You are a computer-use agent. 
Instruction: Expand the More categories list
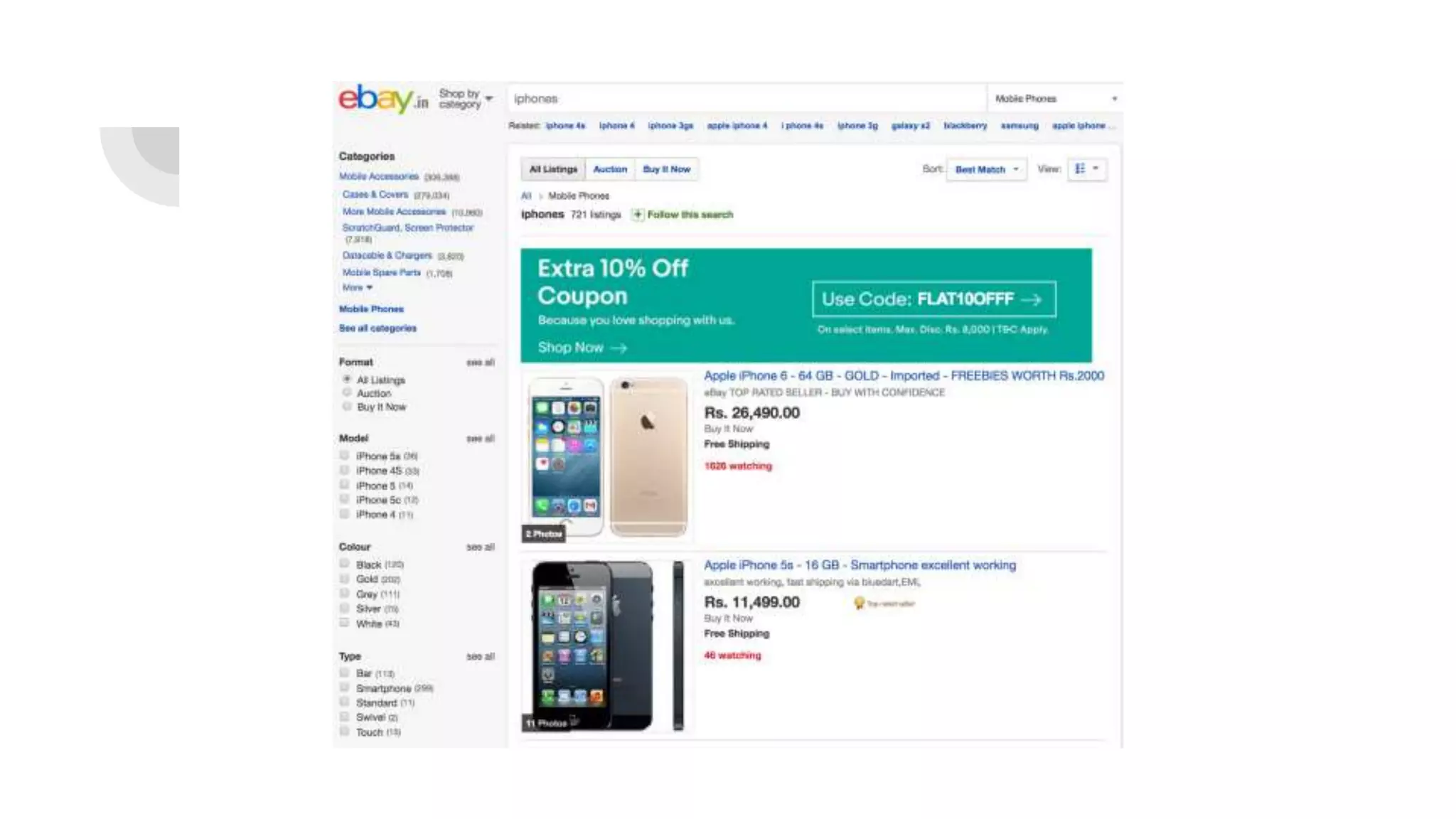coord(357,288)
